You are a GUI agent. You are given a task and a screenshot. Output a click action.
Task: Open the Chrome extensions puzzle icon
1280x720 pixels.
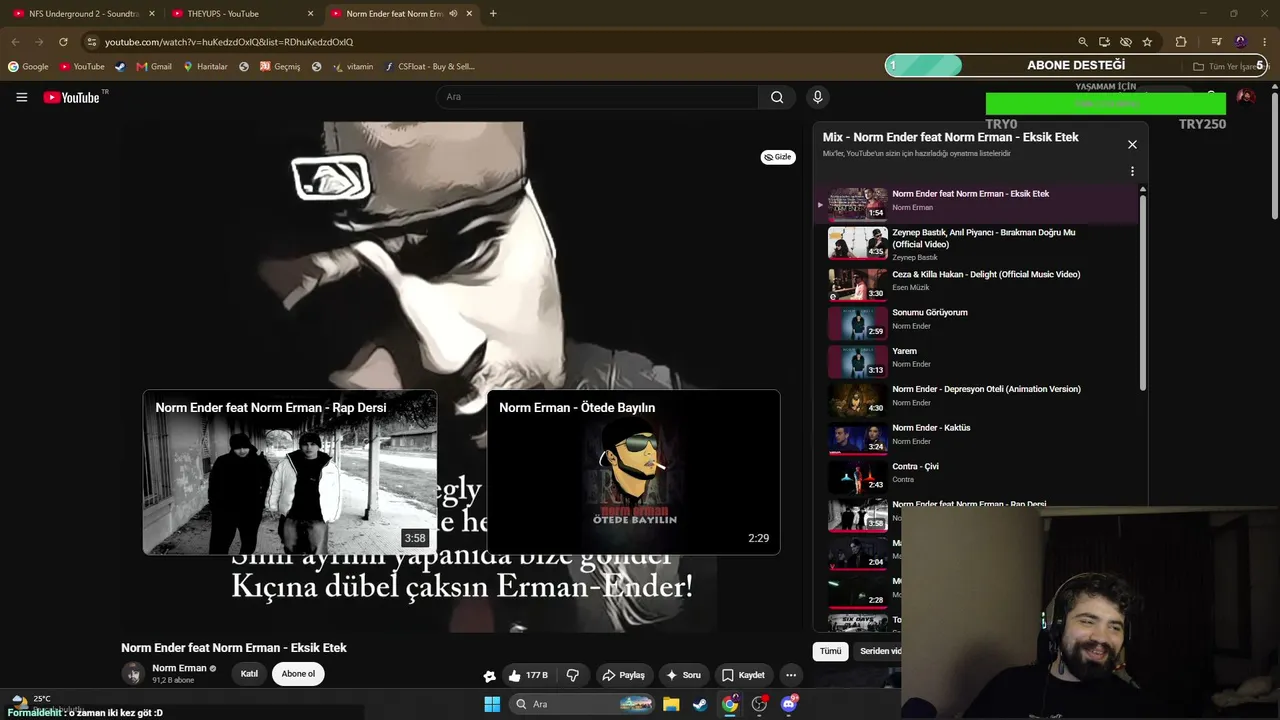(1181, 42)
